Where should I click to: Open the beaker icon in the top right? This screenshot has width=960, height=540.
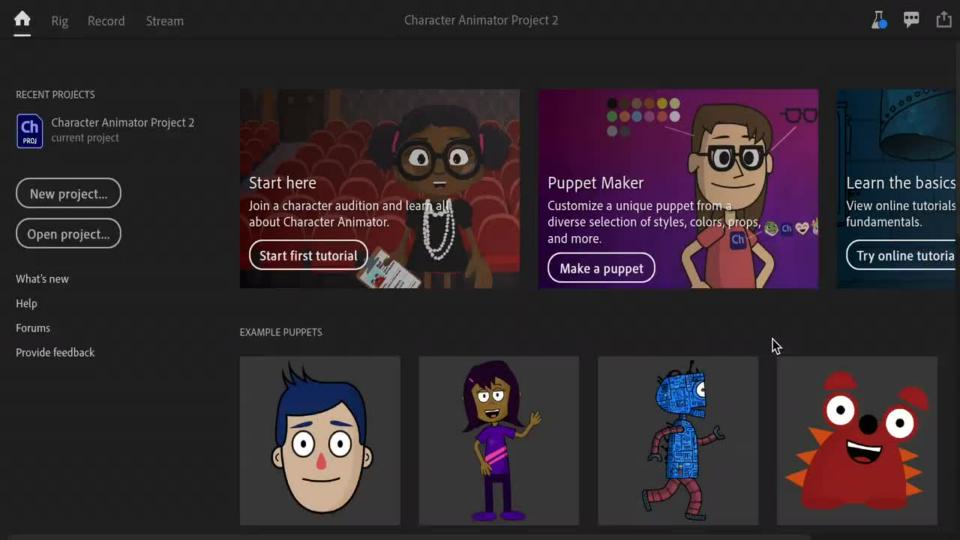pos(878,20)
